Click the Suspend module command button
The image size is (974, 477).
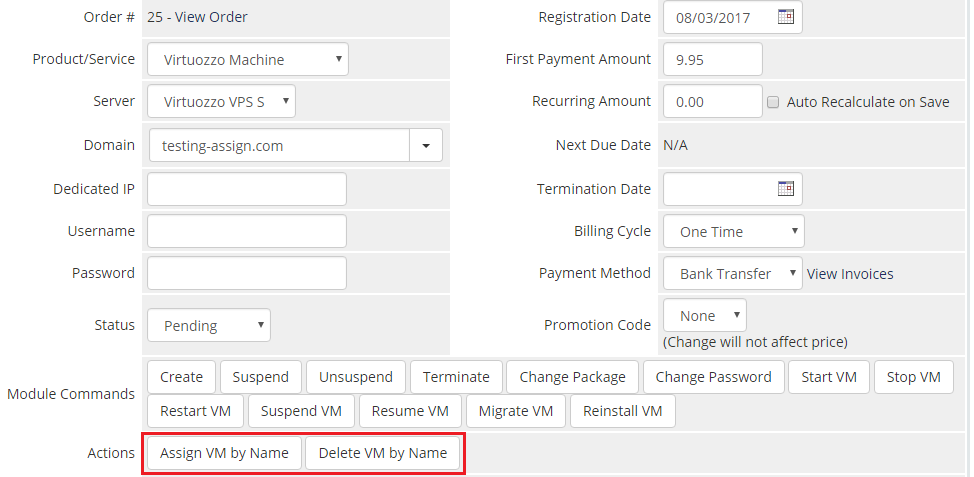point(261,377)
